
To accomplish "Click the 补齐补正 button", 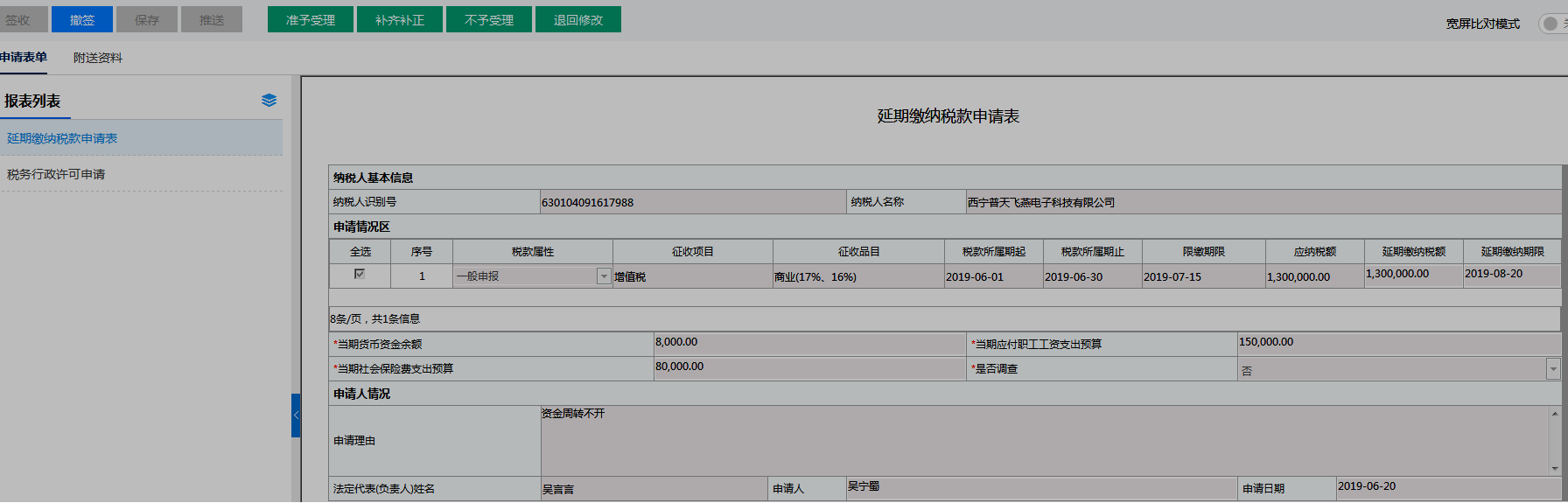I will tap(400, 19).
